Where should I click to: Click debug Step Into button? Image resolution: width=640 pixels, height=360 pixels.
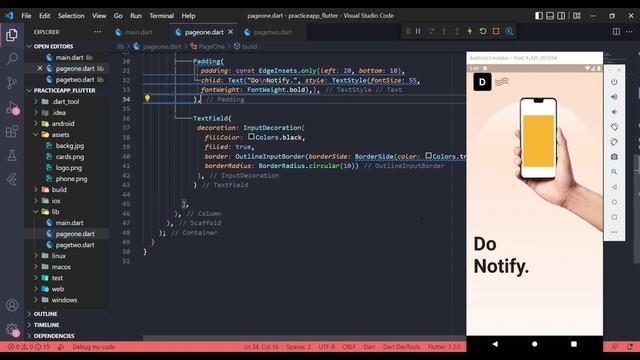[444, 31]
